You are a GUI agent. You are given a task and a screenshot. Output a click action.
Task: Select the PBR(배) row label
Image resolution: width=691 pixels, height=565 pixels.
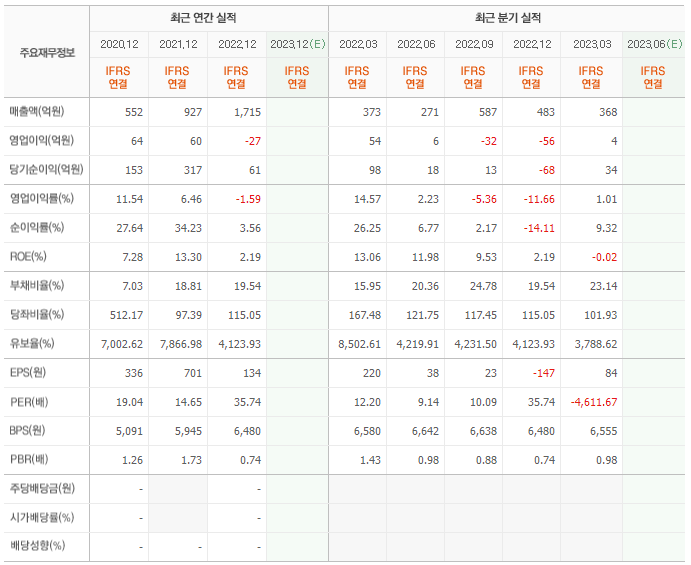pos(29,460)
